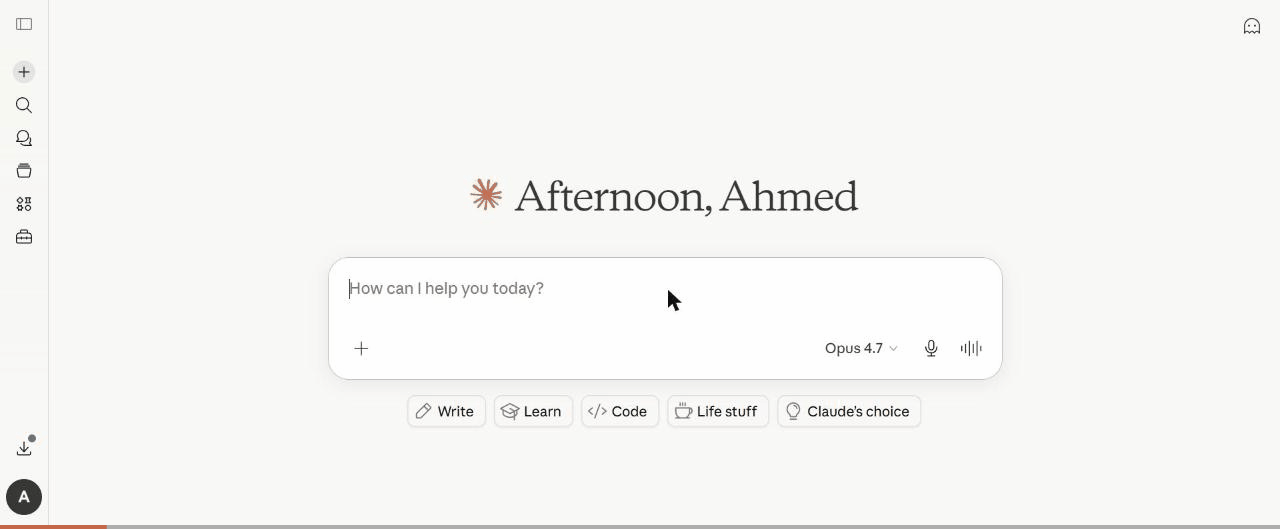Click the download apps icon
This screenshot has height=529, width=1280.
pyautogui.click(x=24, y=448)
